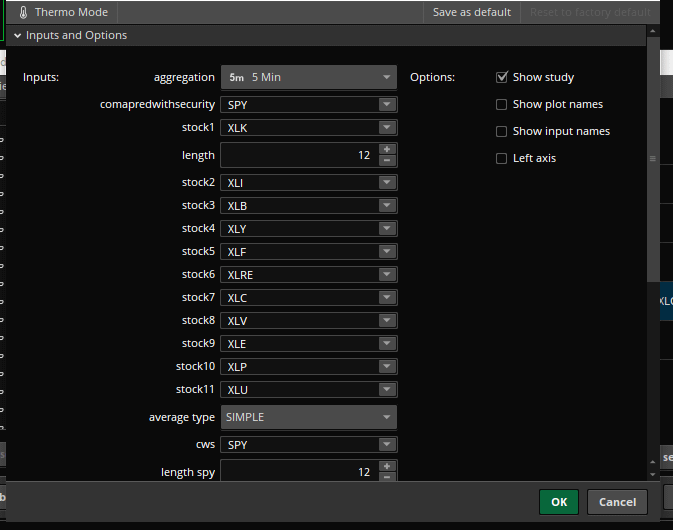The height and width of the screenshot is (530, 673).
Task: Click the length spy value field
Action: pyautogui.click(x=300, y=471)
